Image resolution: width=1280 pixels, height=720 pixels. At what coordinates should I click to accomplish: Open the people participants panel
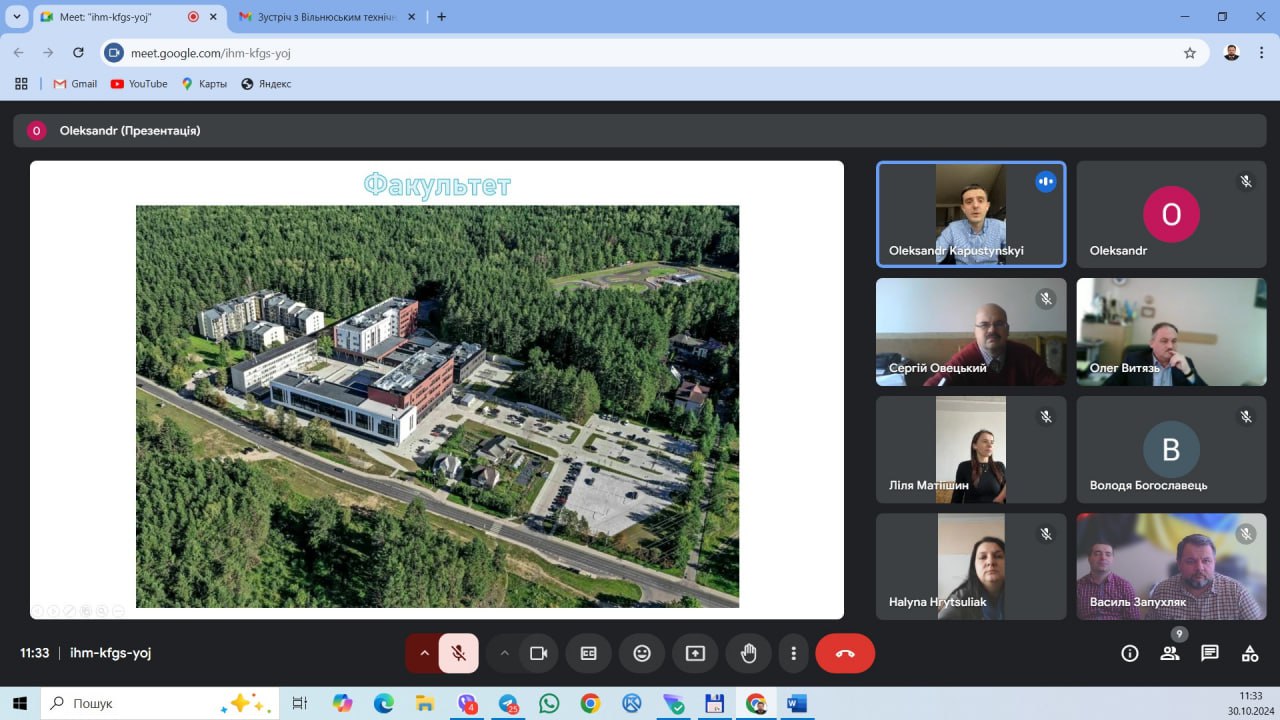(x=1169, y=653)
